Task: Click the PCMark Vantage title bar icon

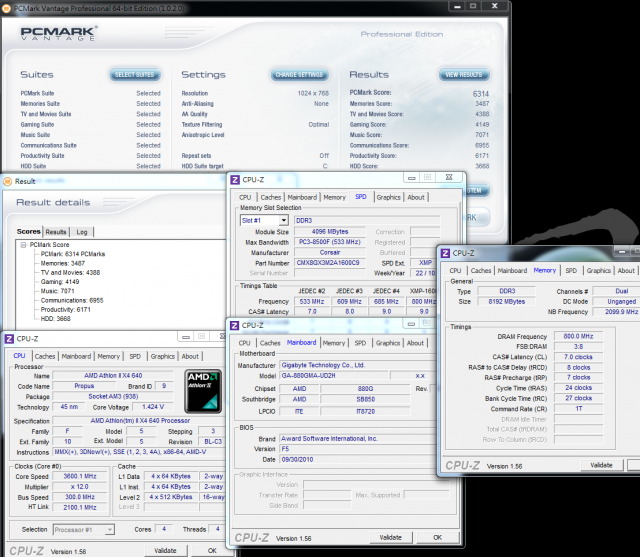Action: click(7, 9)
